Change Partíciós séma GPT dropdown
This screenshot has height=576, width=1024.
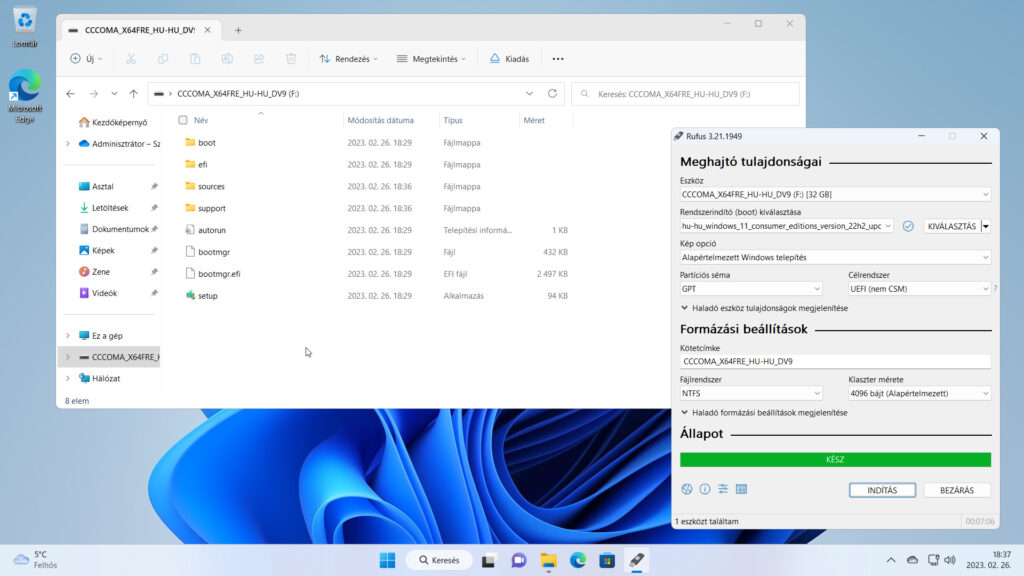tap(750, 289)
